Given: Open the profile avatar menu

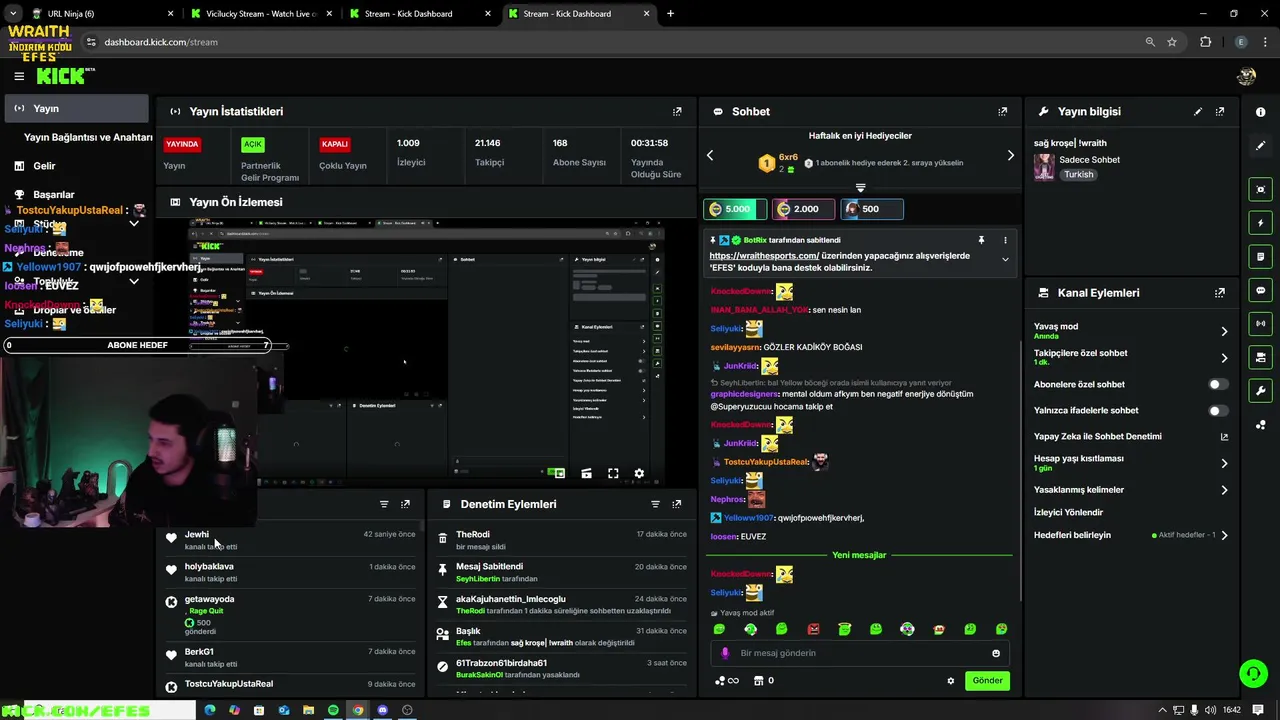Looking at the screenshot, I should point(1246,76).
